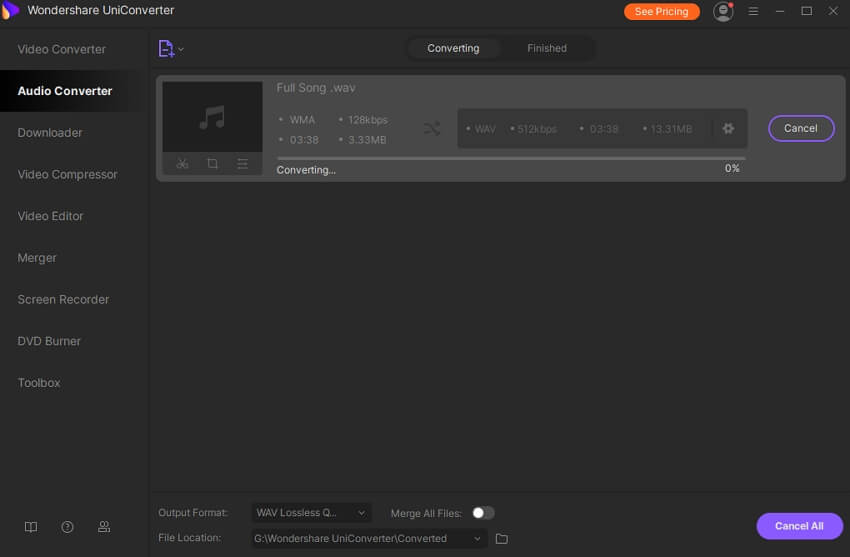This screenshot has width=850, height=557.
Task: Switch to the Converting tab
Action: (x=453, y=48)
